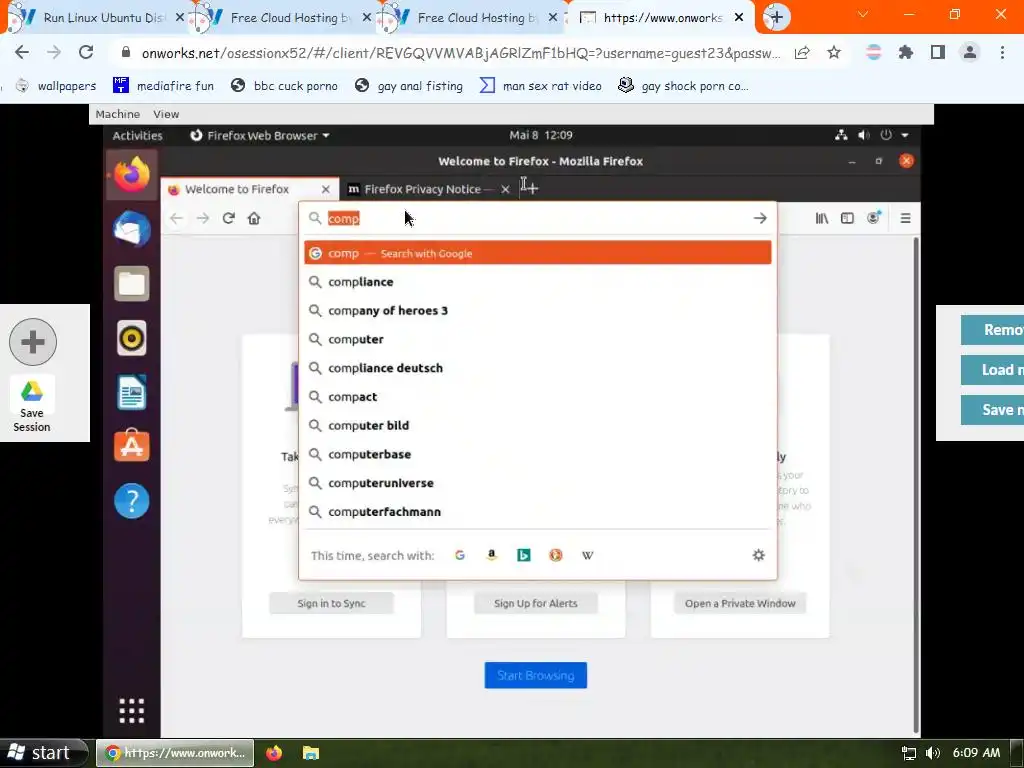The width and height of the screenshot is (1024, 768).
Task: Click Firefox Home button
Action: coord(254,218)
